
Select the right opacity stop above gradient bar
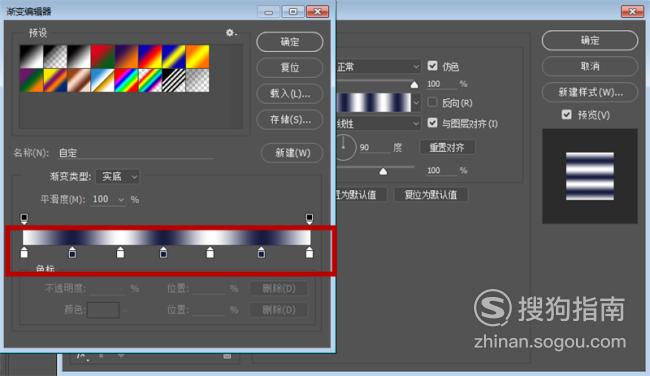pos(309,218)
